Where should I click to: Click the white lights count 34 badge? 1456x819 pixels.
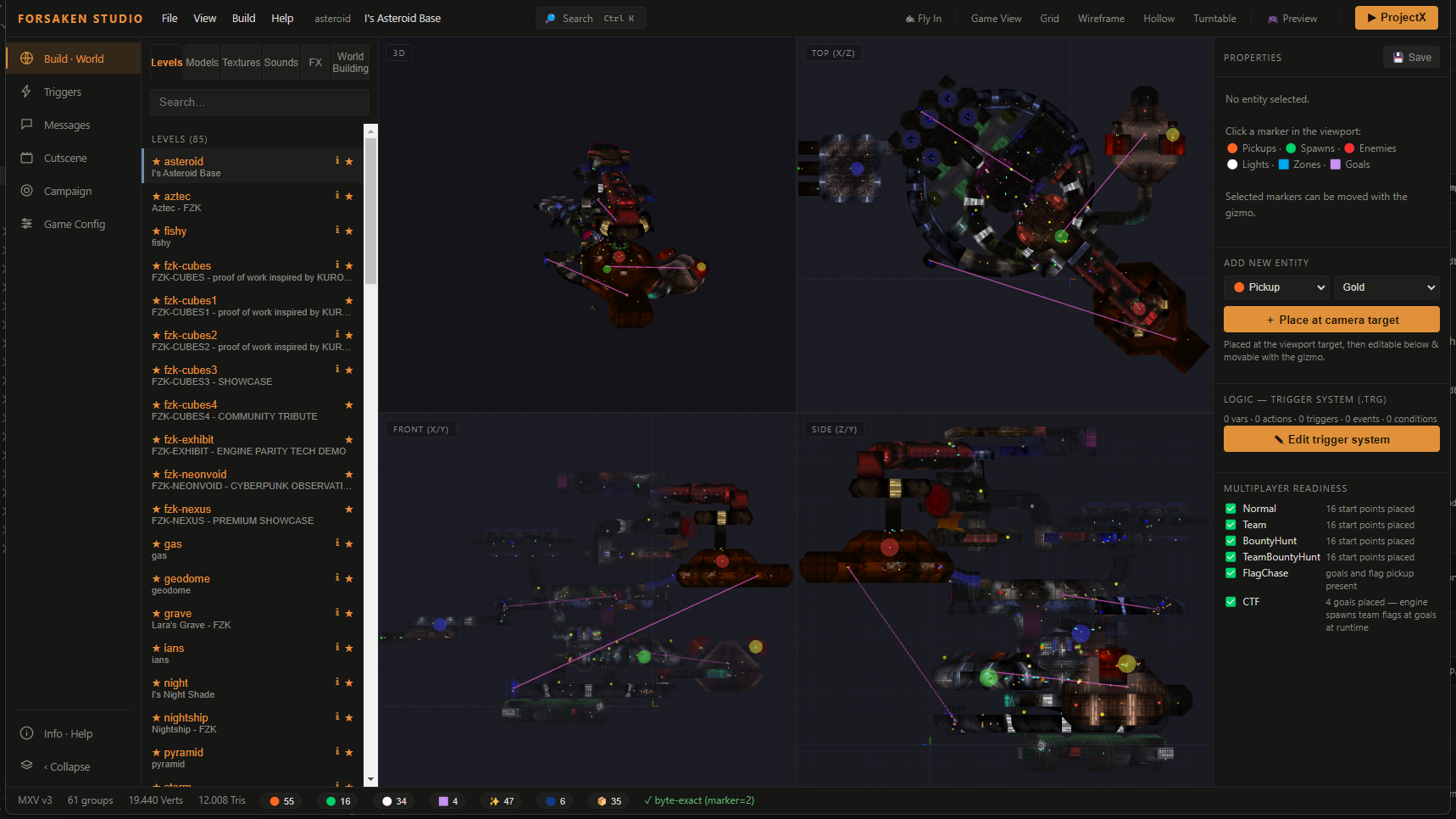click(x=394, y=801)
